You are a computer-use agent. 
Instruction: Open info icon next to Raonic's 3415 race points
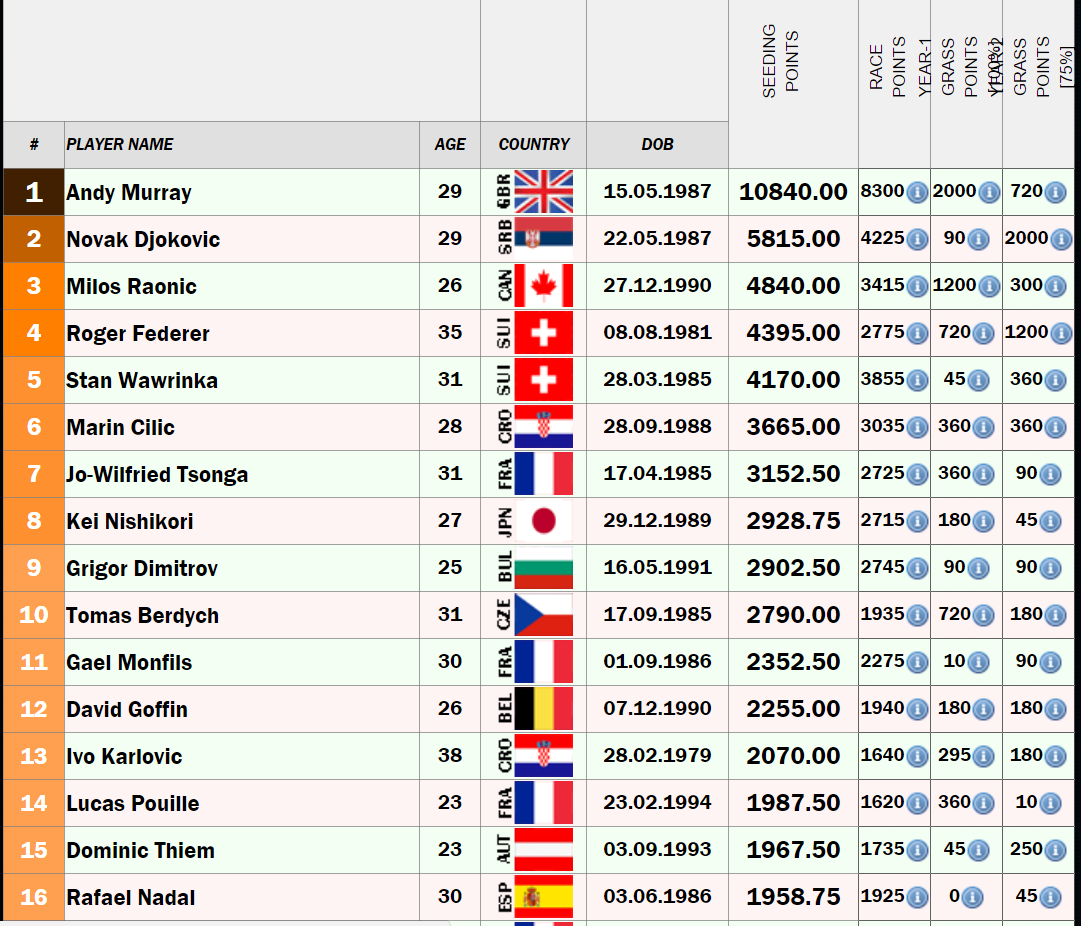[x=916, y=286]
